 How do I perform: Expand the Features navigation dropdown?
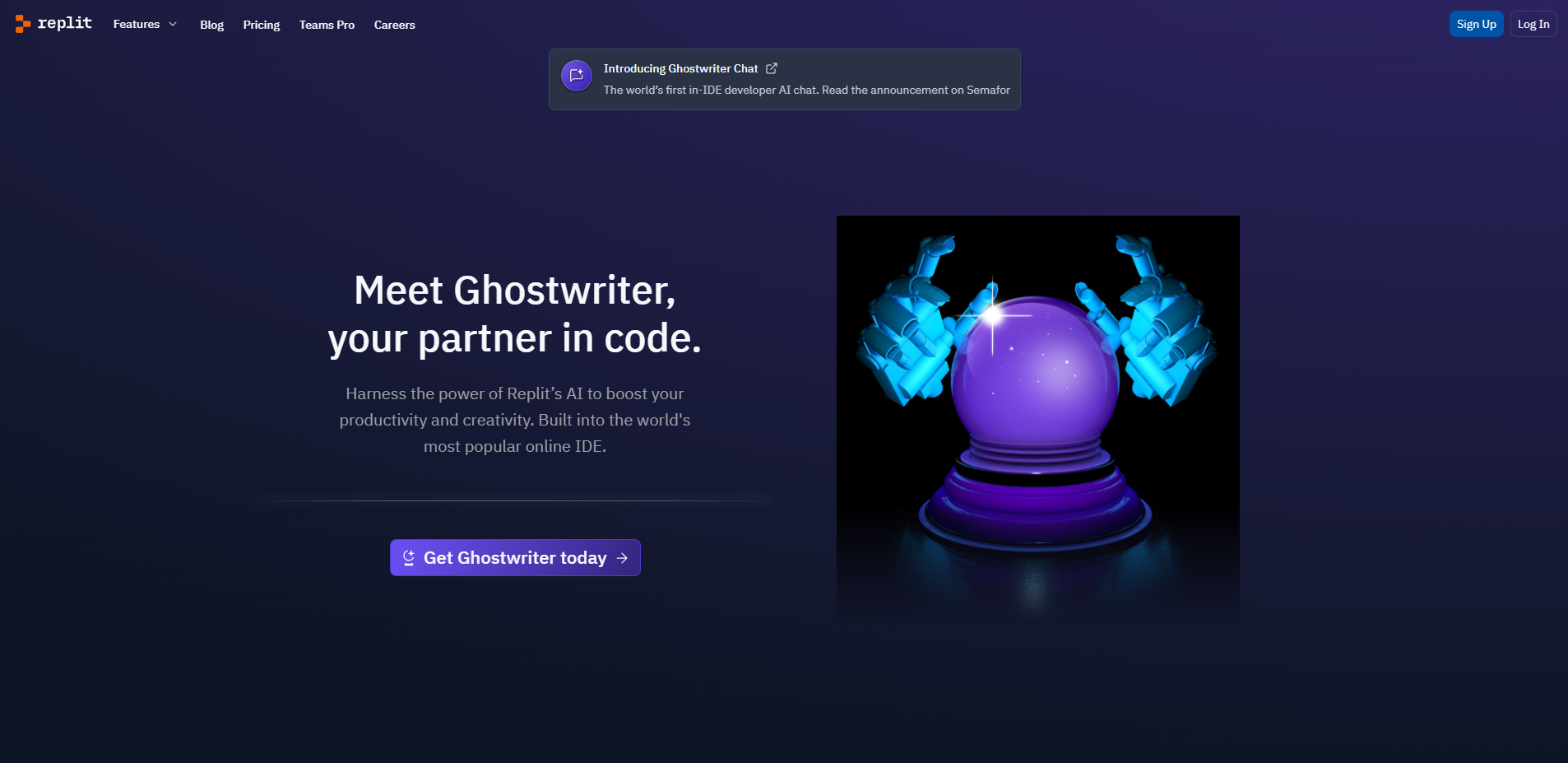[137, 24]
